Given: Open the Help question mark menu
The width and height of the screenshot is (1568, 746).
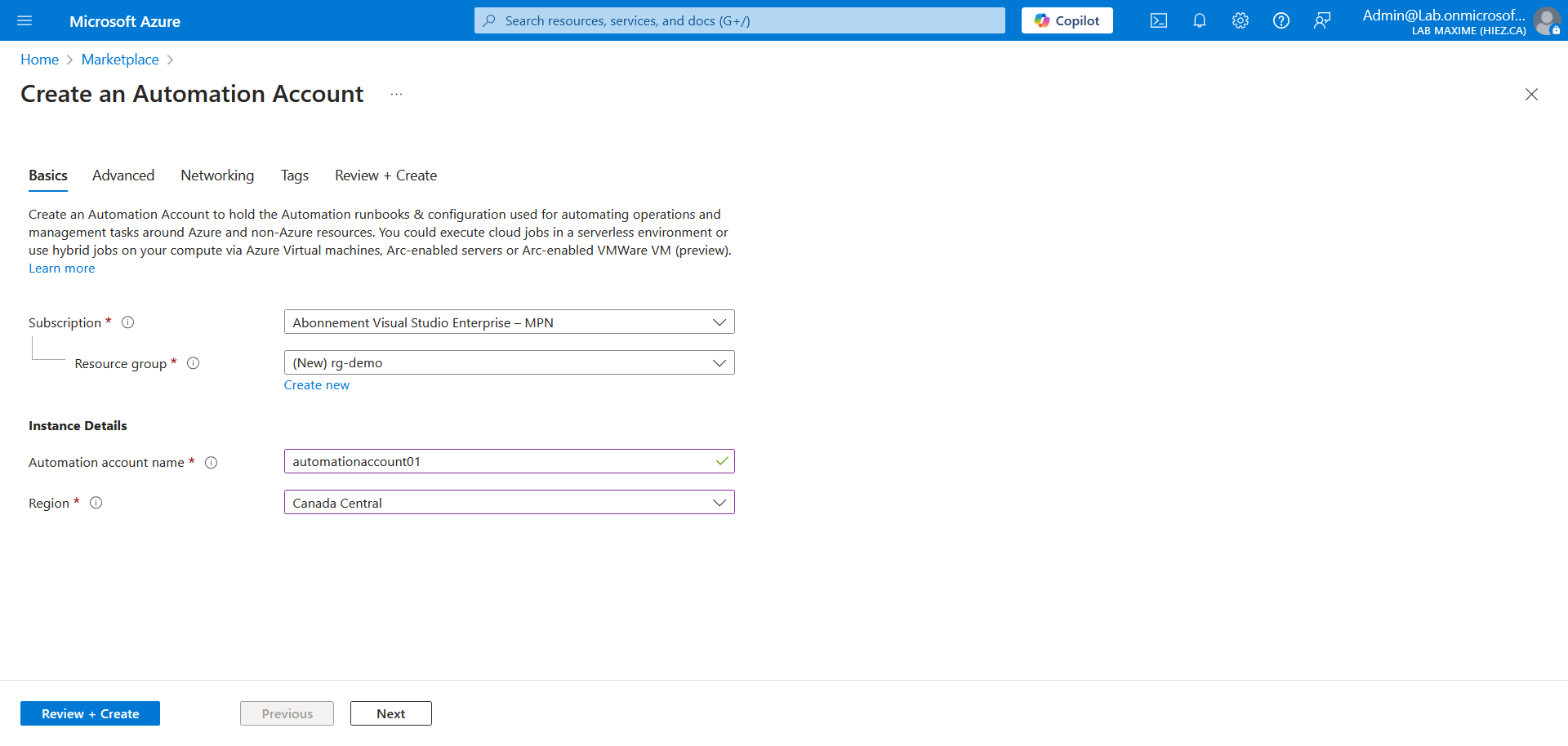Looking at the screenshot, I should coord(1281,20).
